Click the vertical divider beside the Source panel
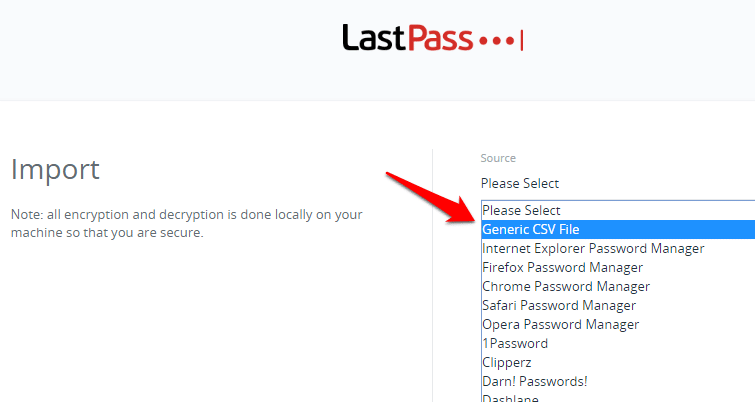This screenshot has height=402, width=755. click(432, 275)
